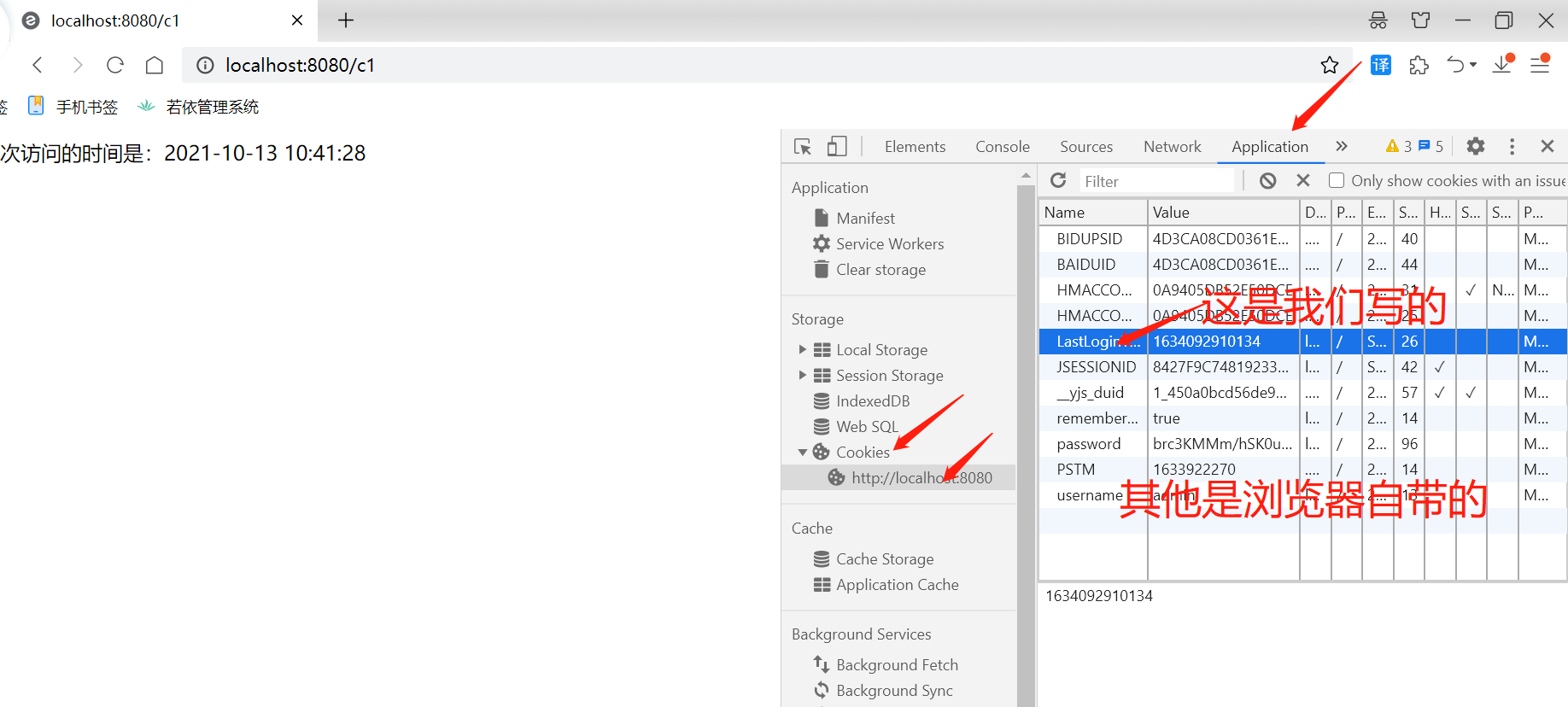The width and height of the screenshot is (1568, 707).
Task: Bookmark this page with the star icon
Action: [x=1330, y=65]
